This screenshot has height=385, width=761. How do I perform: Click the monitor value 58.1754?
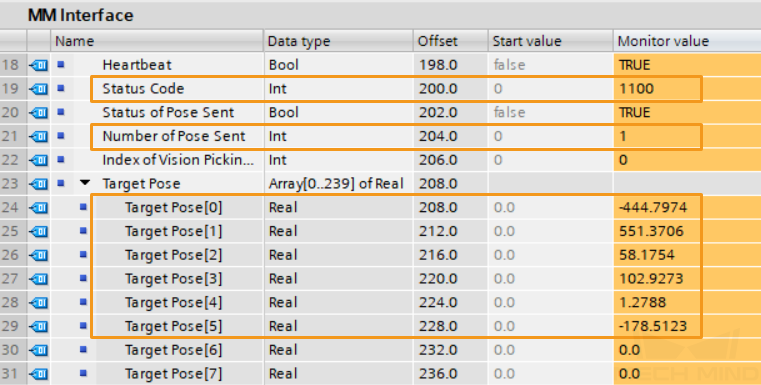coord(646,255)
